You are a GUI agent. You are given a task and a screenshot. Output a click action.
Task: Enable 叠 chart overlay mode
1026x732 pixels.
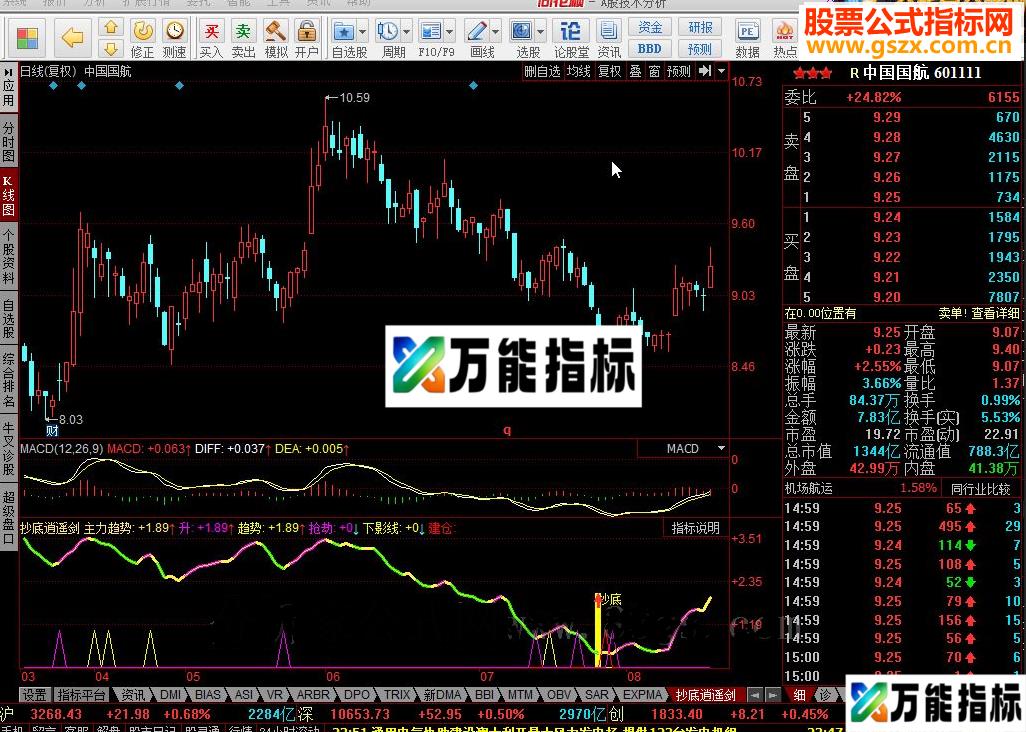coord(637,71)
